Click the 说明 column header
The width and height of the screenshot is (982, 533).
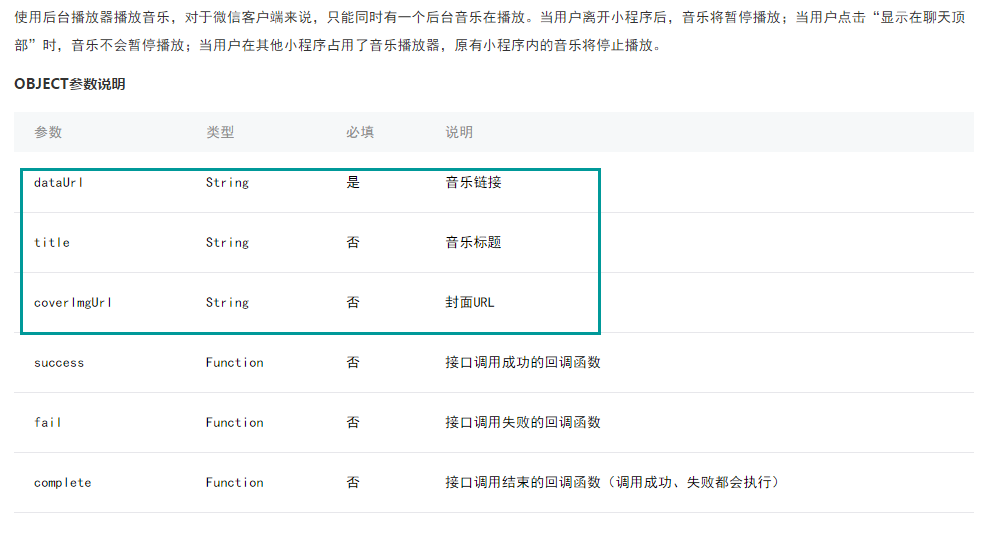coord(459,132)
